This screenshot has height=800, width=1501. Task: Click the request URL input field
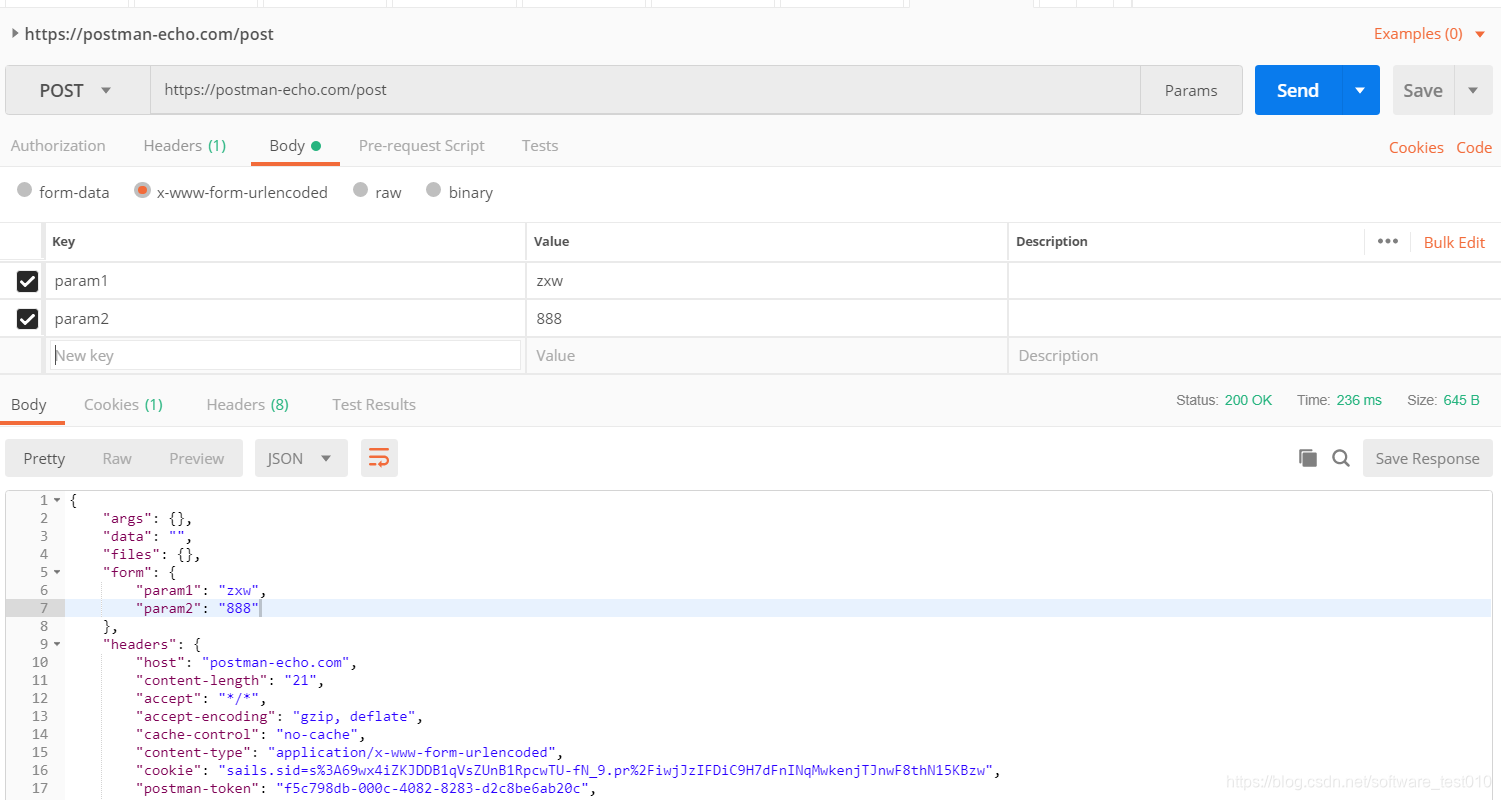point(645,90)
